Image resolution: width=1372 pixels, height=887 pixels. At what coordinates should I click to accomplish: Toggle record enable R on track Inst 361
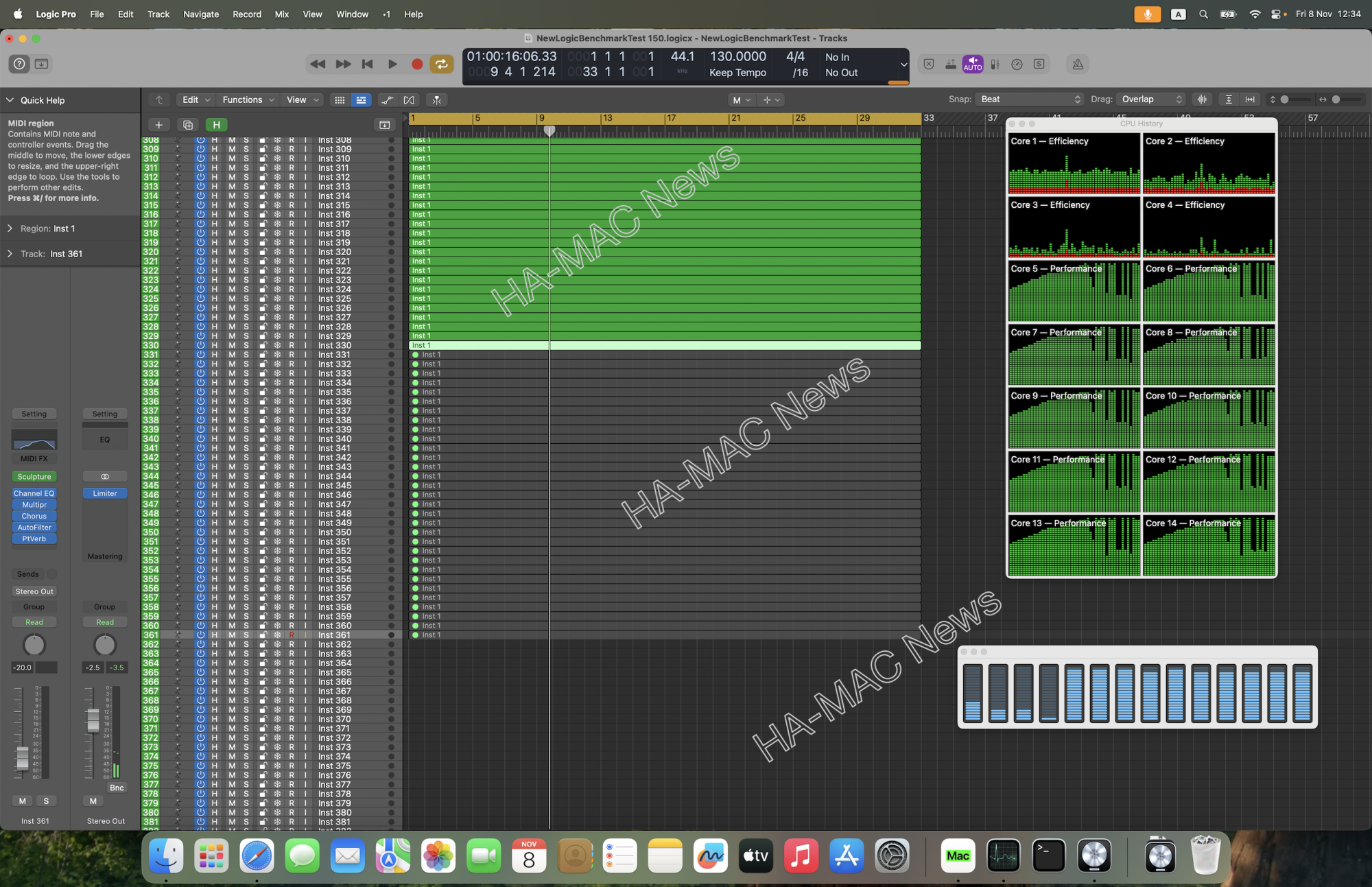(x=292, y=635)
